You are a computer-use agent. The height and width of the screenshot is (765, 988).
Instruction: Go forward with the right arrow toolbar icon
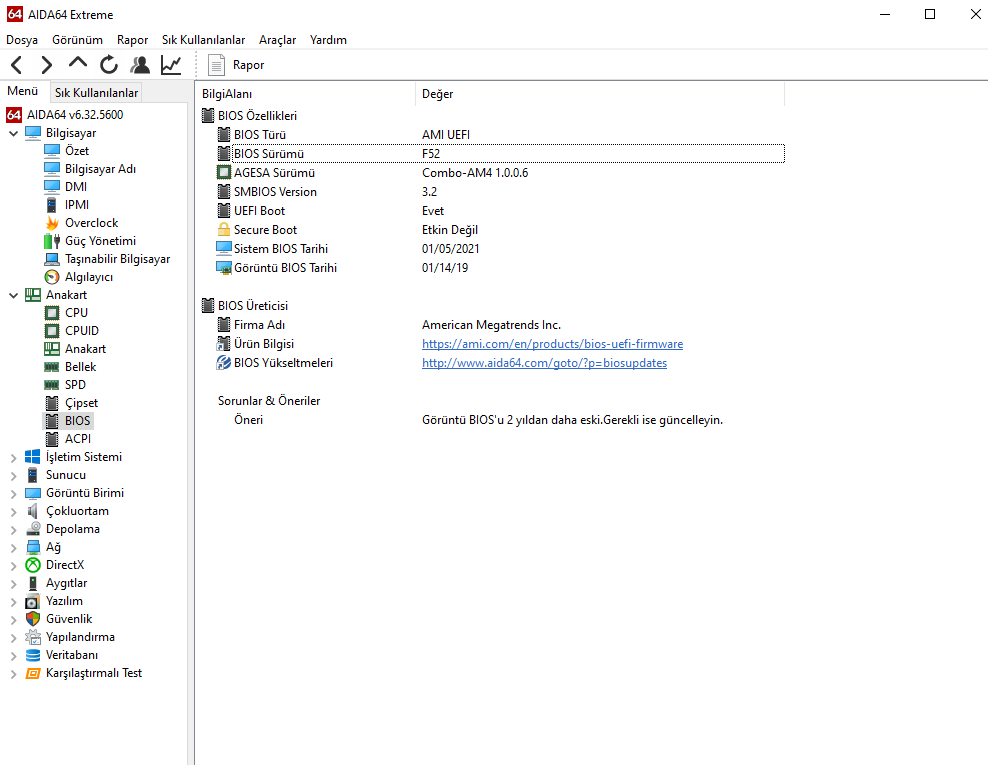point(47,65)
